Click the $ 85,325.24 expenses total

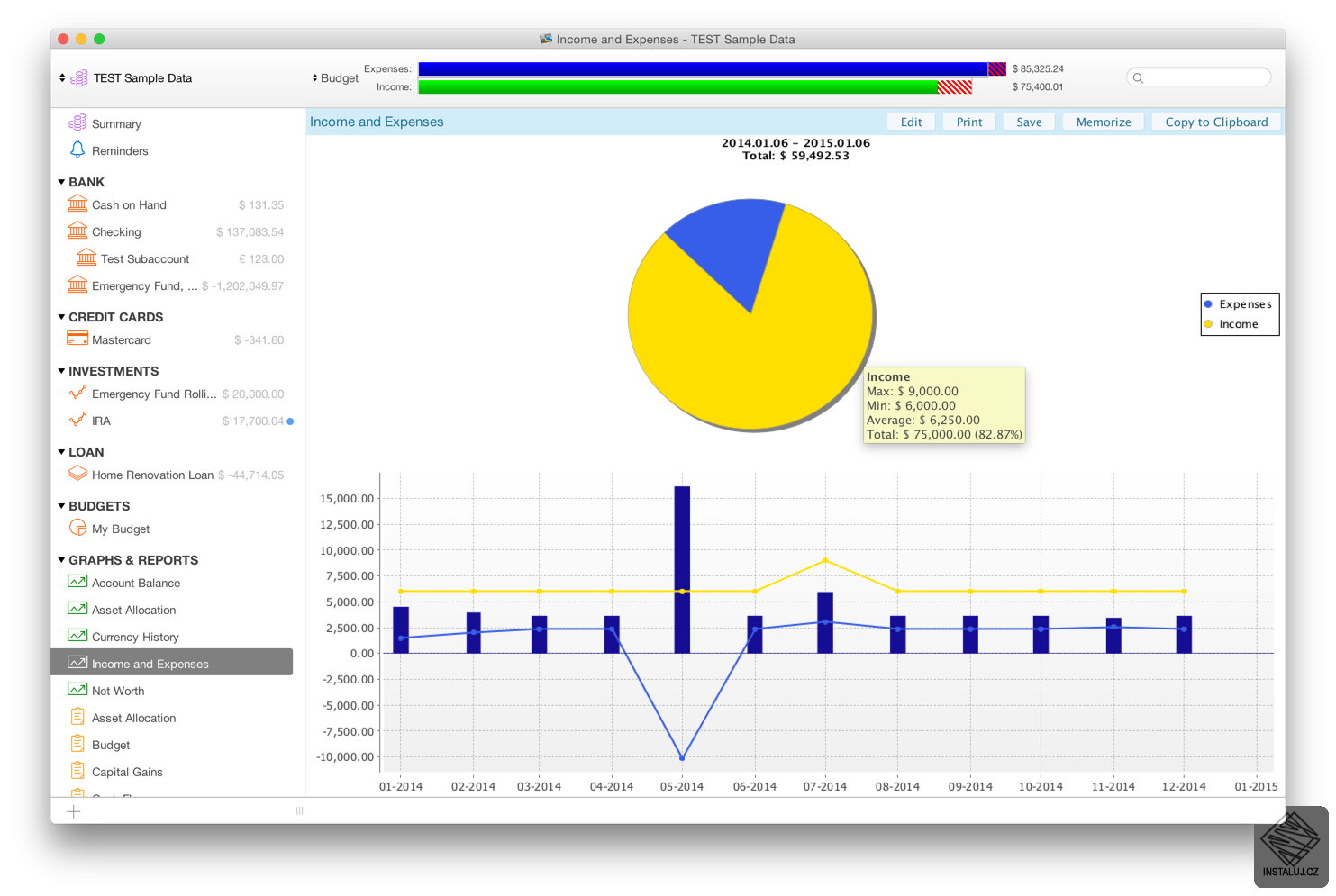1038,69
